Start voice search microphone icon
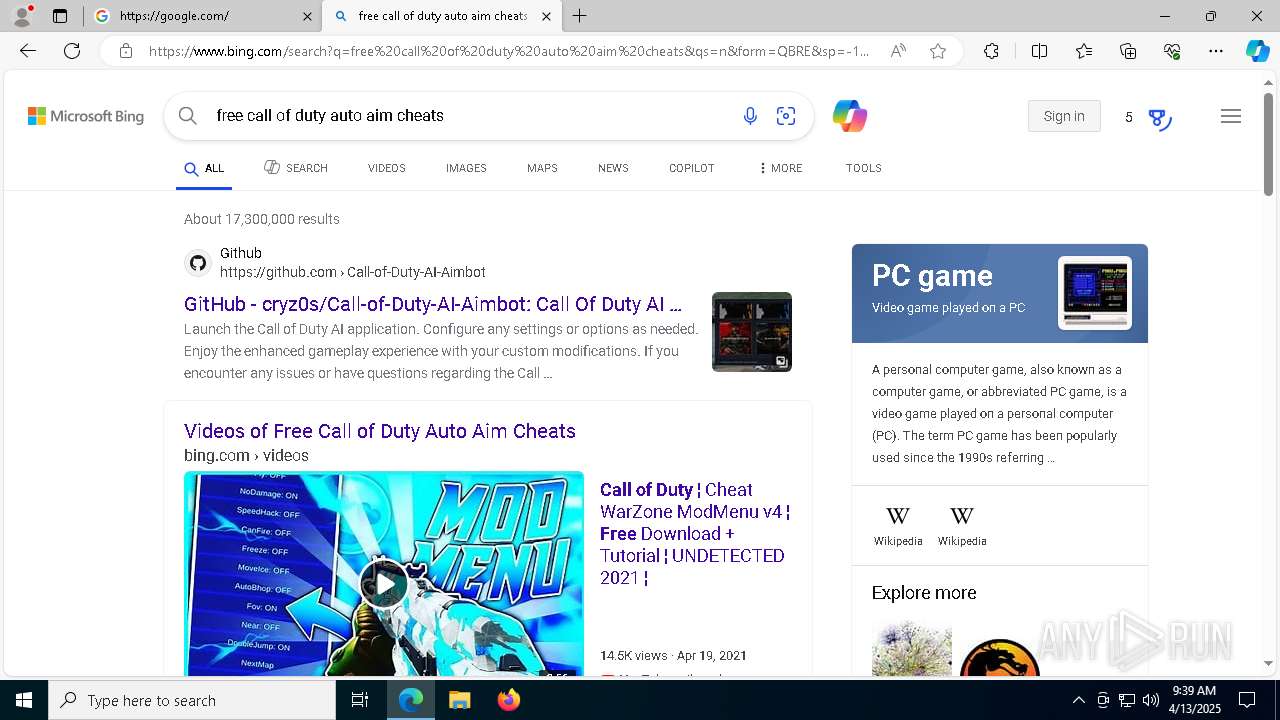 [750, 116]
